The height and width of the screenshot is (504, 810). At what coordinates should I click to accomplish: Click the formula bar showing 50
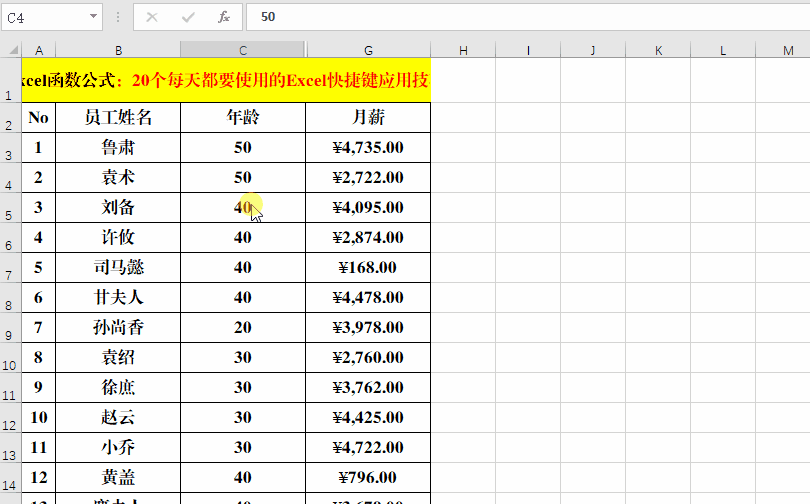[528, 17]
